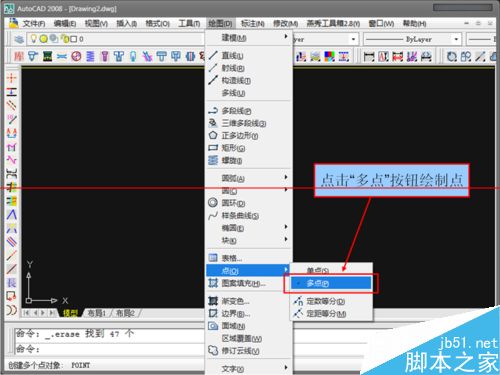Click the red circle tool icon in the toolbar

[x=76, y=56]
